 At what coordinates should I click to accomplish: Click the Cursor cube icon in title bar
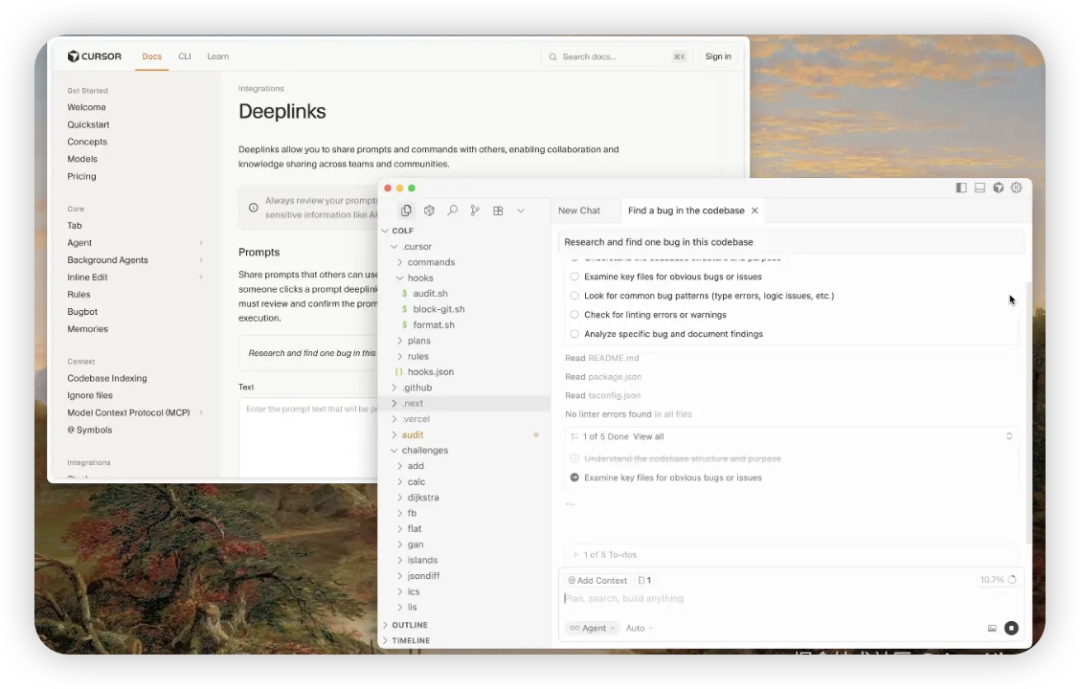(x=998, y=187)
